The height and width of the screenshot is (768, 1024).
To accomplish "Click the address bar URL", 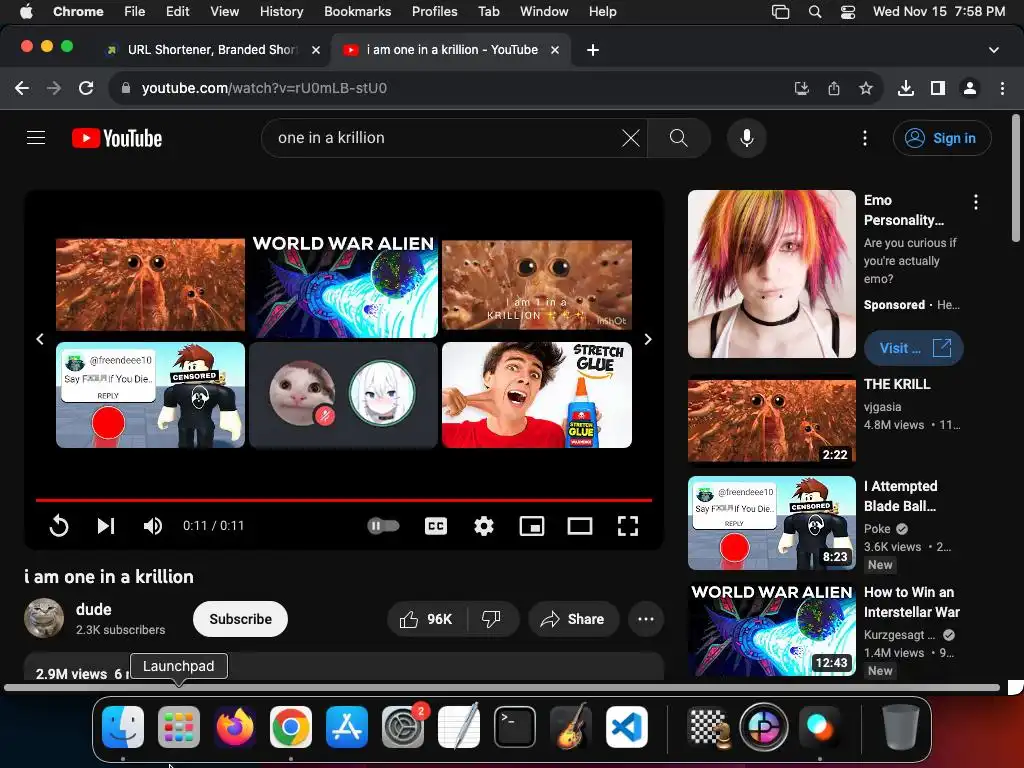I will click(264, 88).
